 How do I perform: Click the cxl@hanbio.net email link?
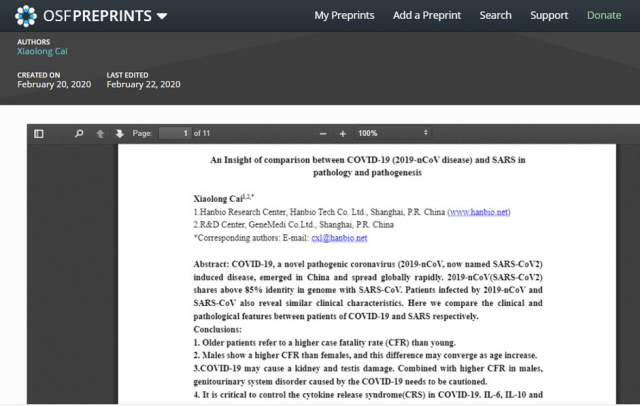(339, 238)
